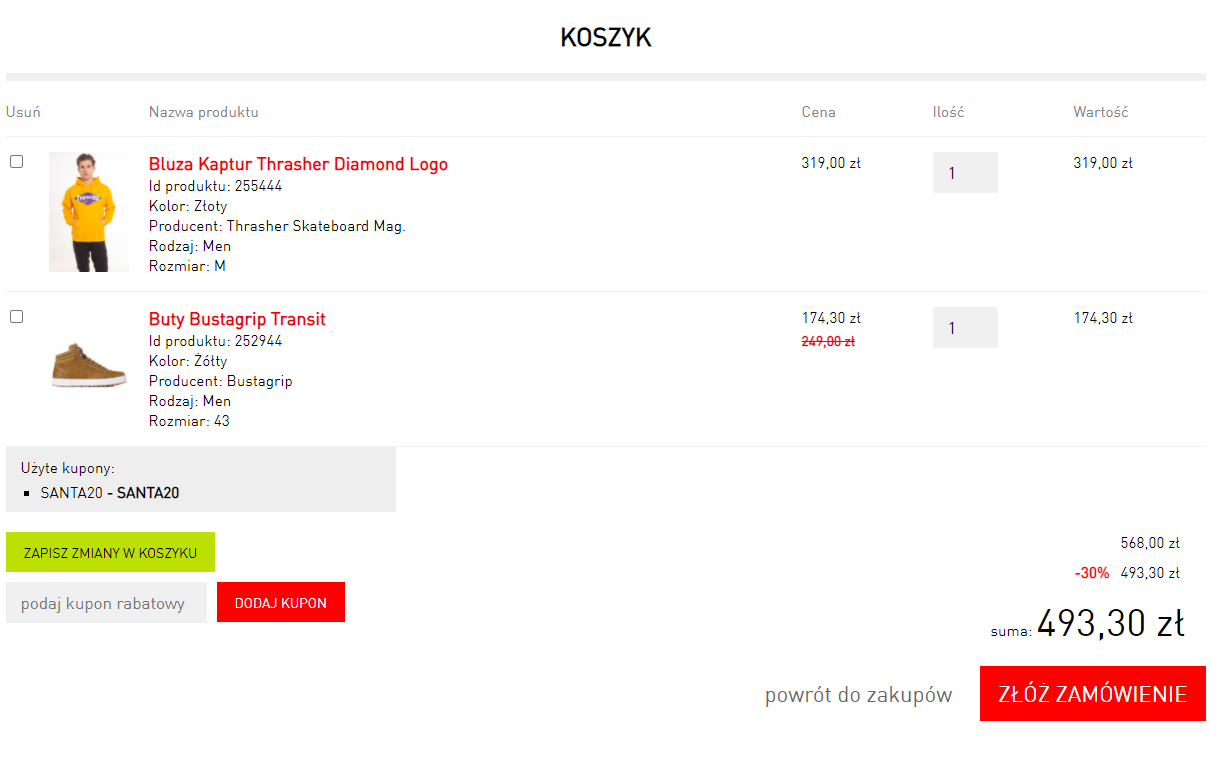Click the Usuń column header
Viewport: 1219px width, 757px height.
point(23,112)
